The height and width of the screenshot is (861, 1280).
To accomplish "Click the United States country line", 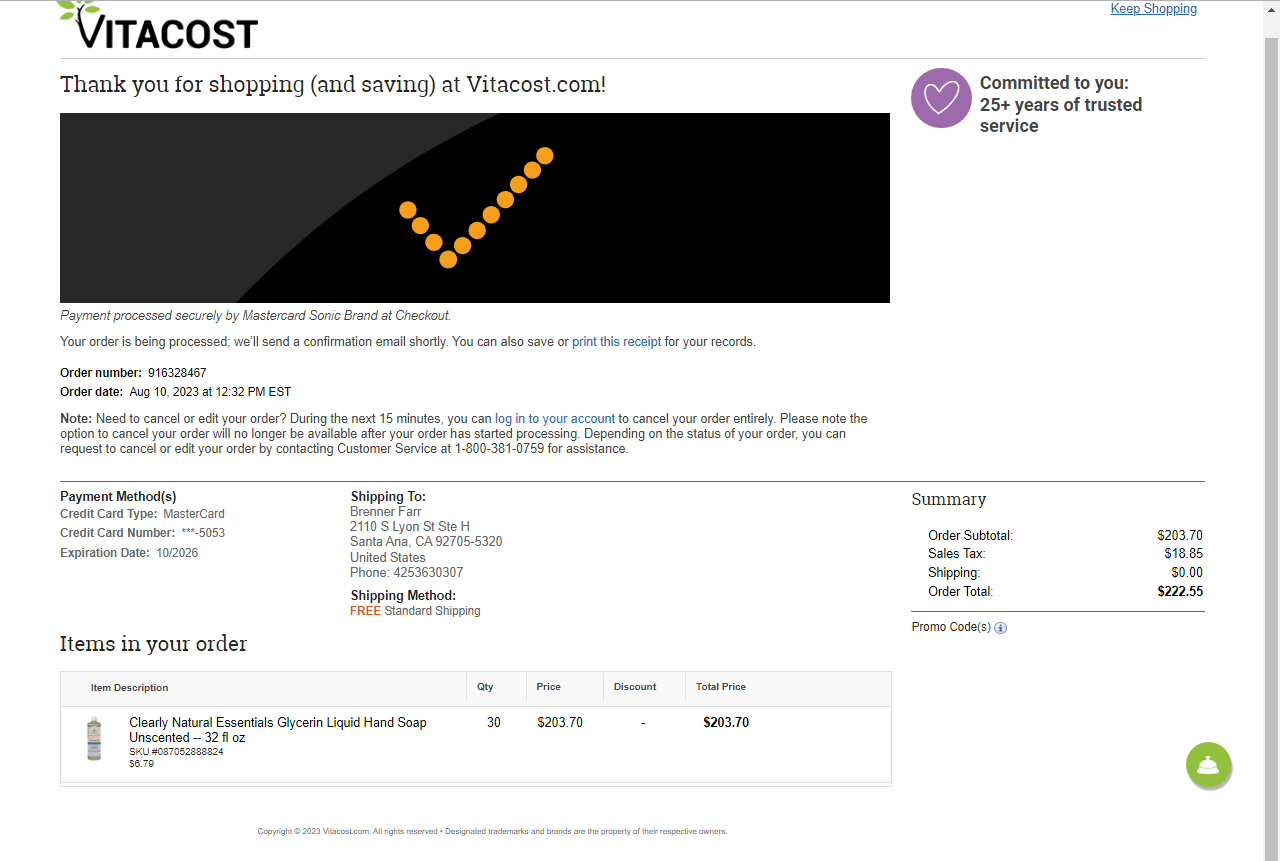I will click(x=388, y=558).
